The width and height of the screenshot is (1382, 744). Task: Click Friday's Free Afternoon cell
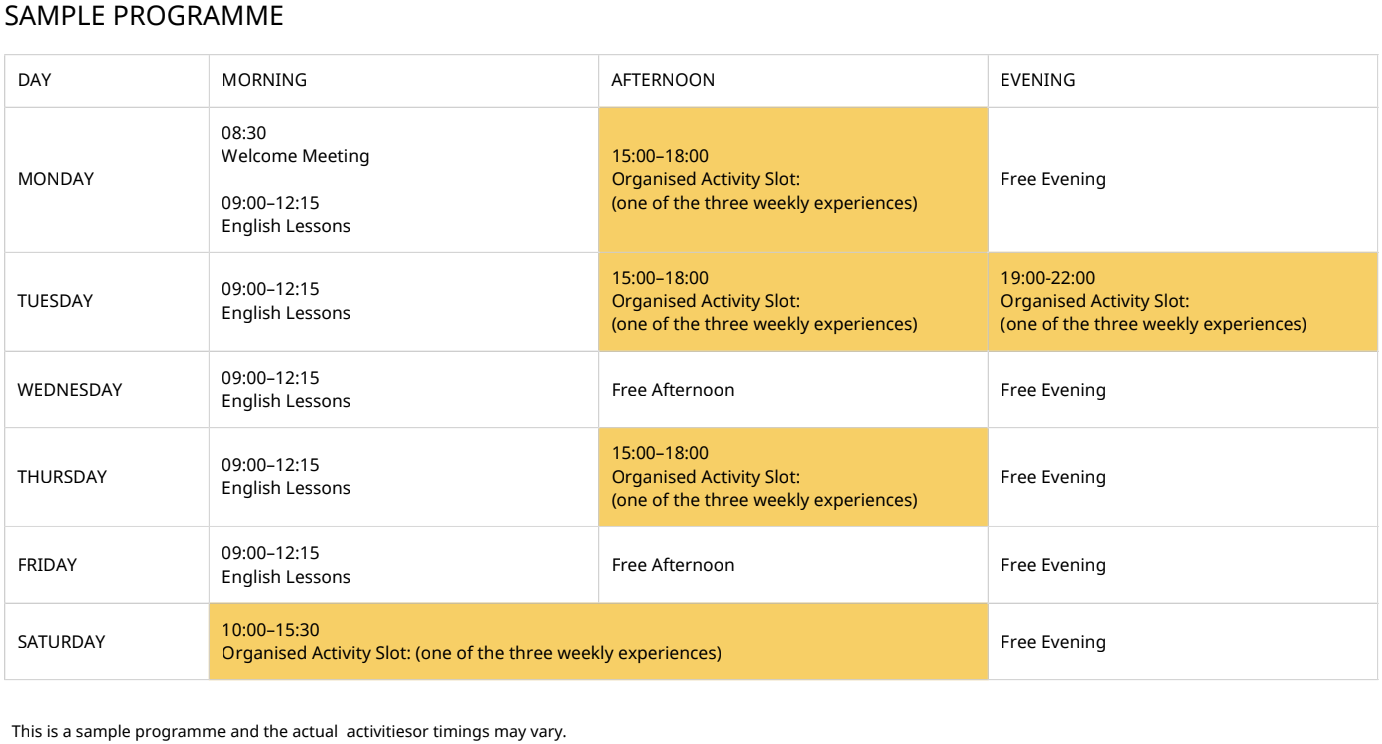click(793, 565)
